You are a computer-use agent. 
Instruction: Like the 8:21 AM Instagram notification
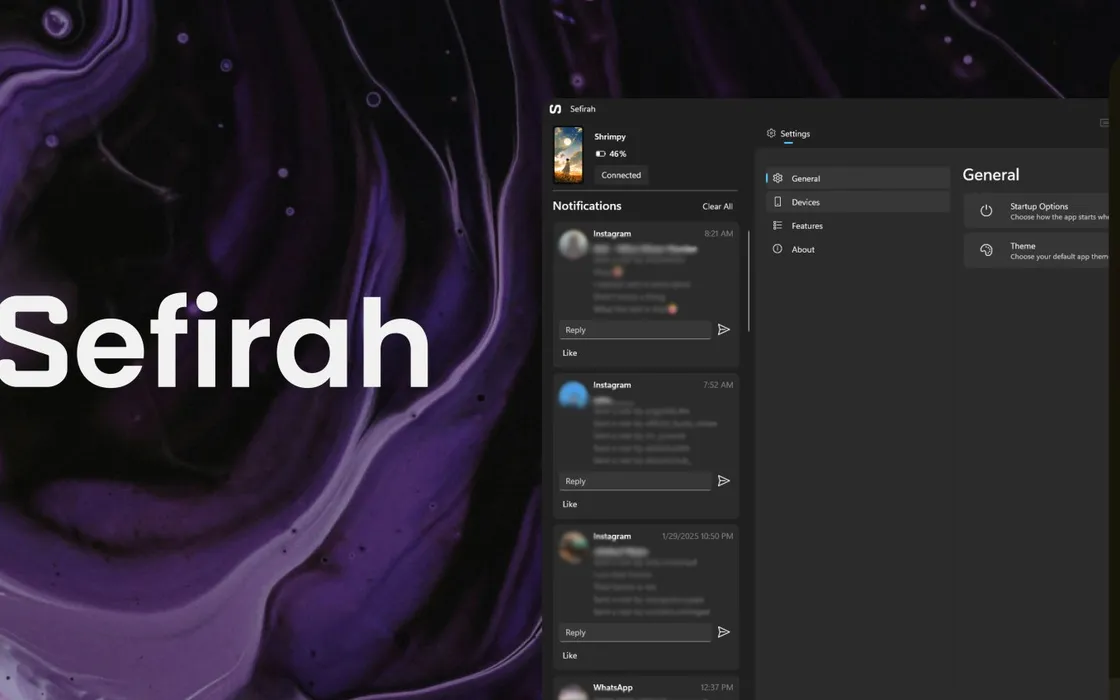click(569, 353)
